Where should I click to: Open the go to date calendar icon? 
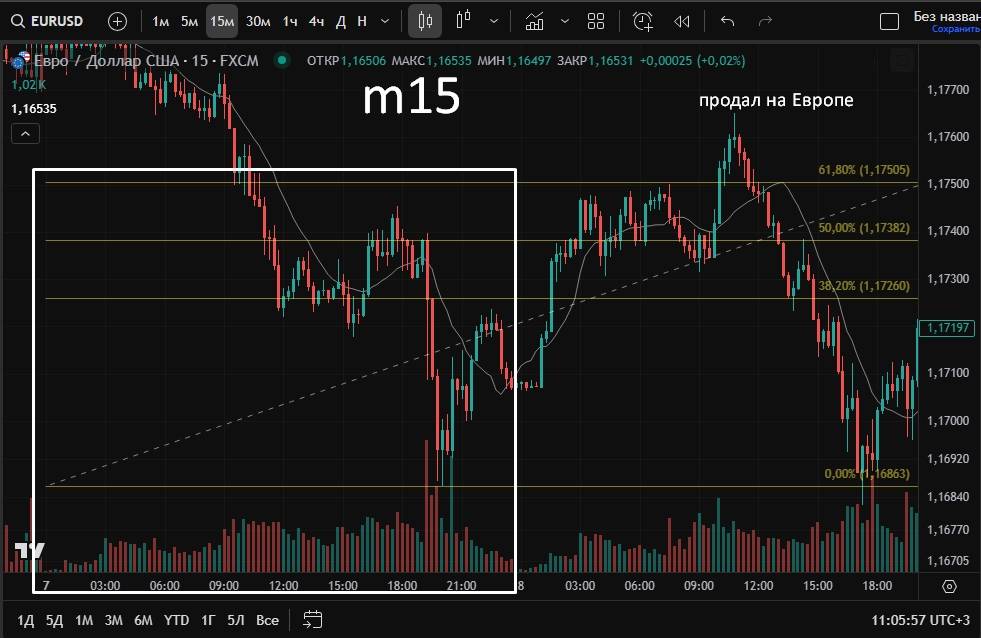click(313, 620)
